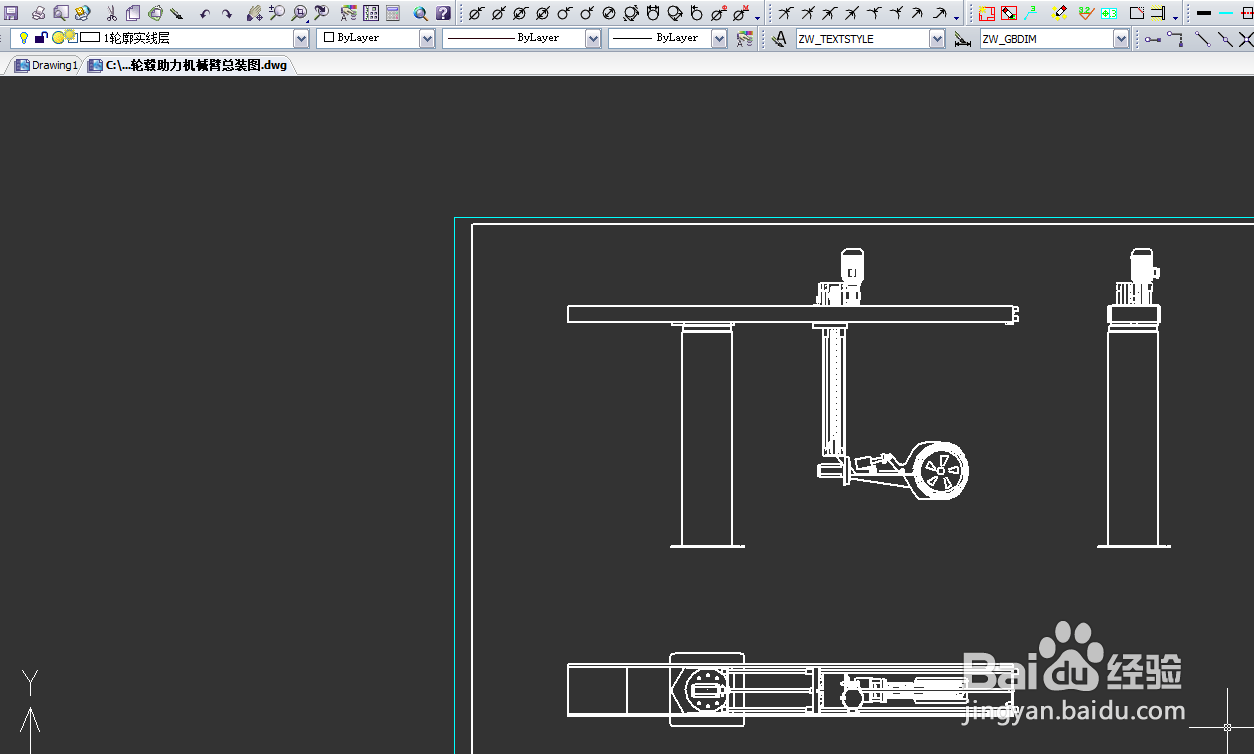
Task: Expand the ZW_TEXTSTYLE dropdown
Action: point(937,38)
